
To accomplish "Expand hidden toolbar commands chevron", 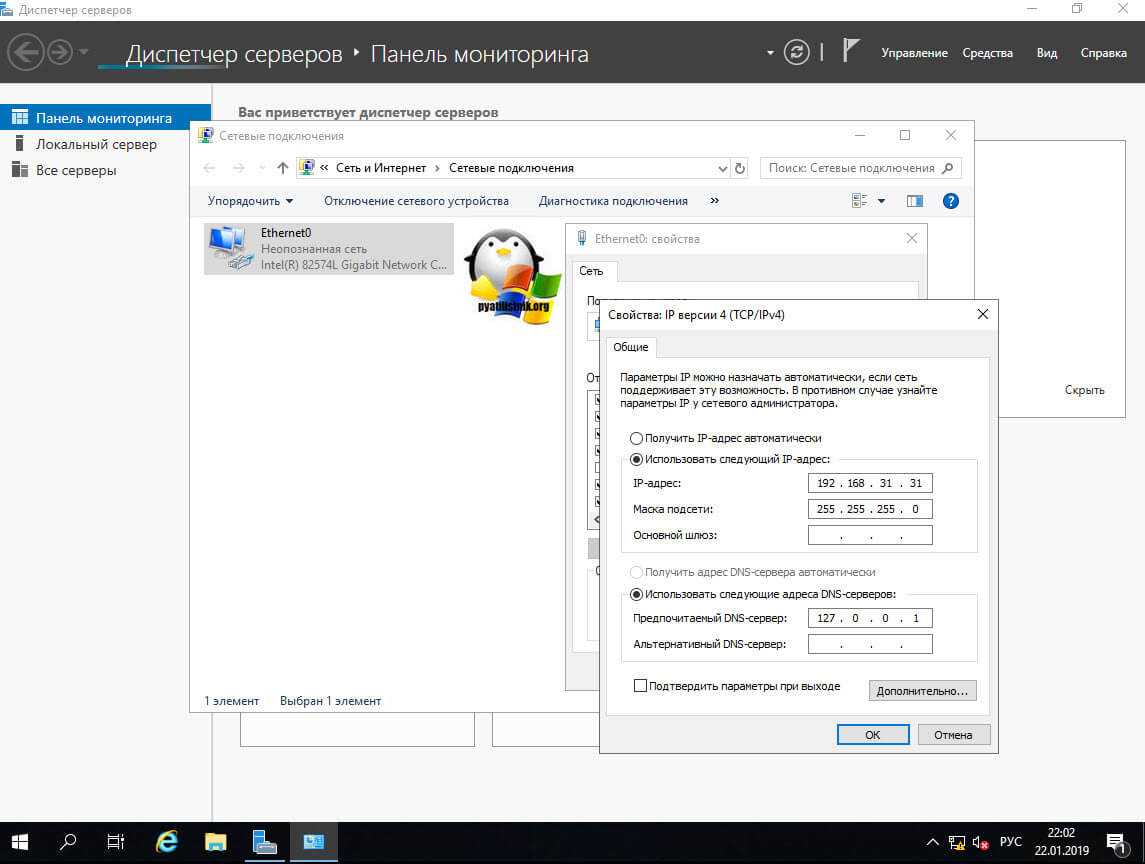I will 714,201.
